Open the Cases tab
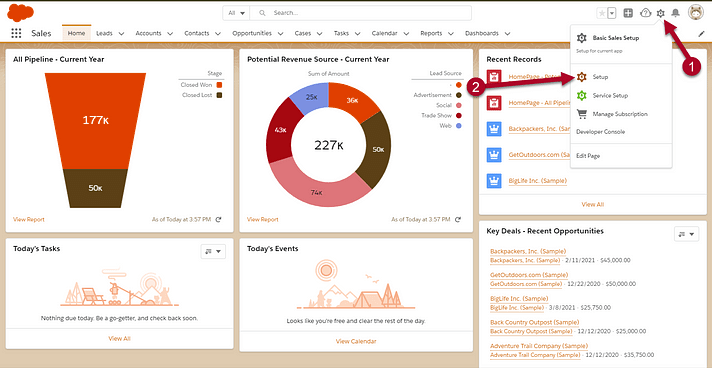The width and height of the screenshot is (712, 368). click(x=303, y=33)
